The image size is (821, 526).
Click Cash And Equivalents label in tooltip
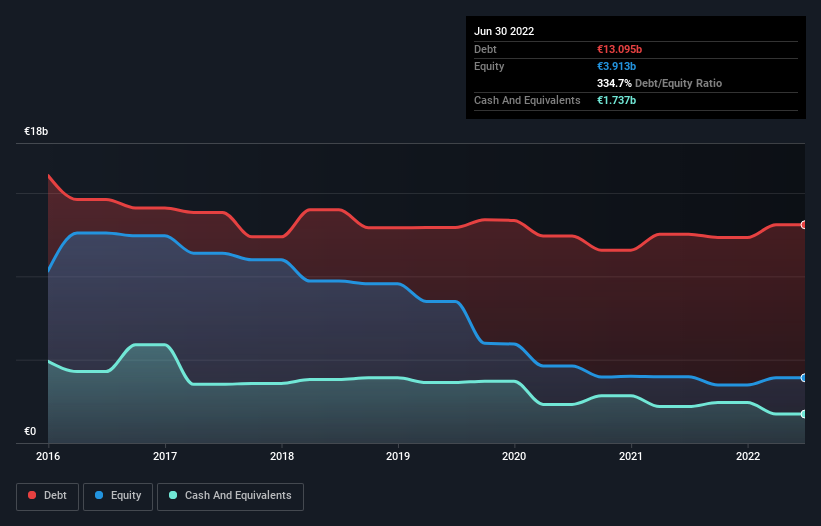(x=527, y=100)
